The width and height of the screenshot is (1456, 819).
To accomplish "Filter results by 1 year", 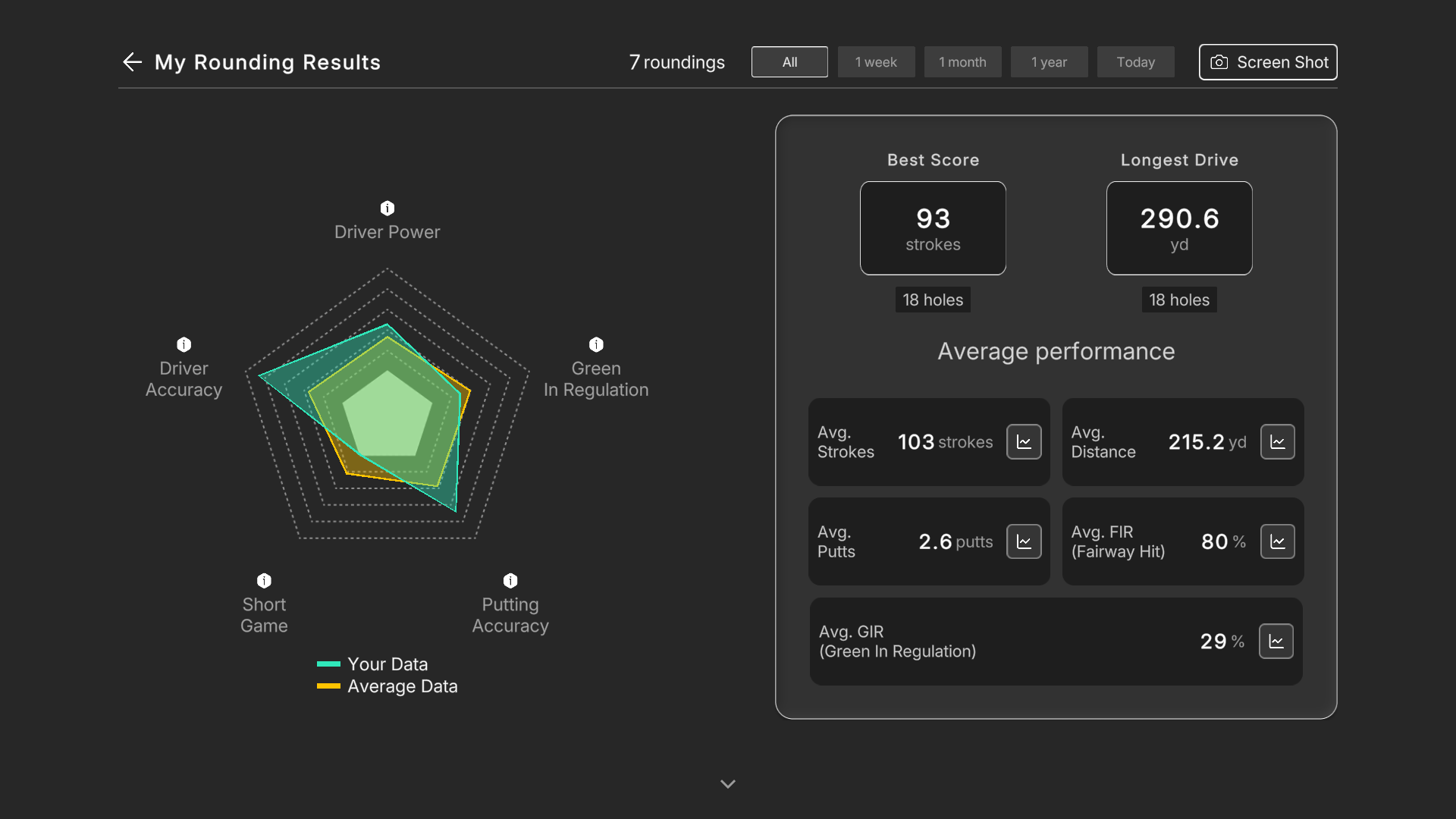I will pyautogui.click(x=1049, y=62).
